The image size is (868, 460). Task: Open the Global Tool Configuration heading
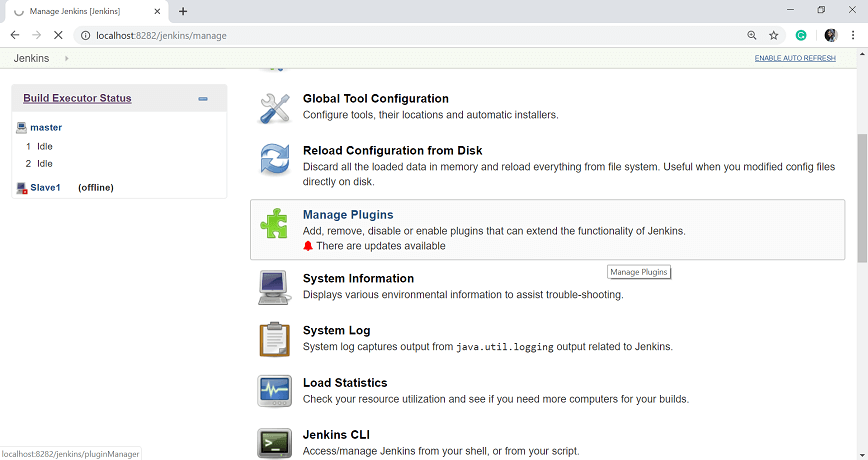376,99
